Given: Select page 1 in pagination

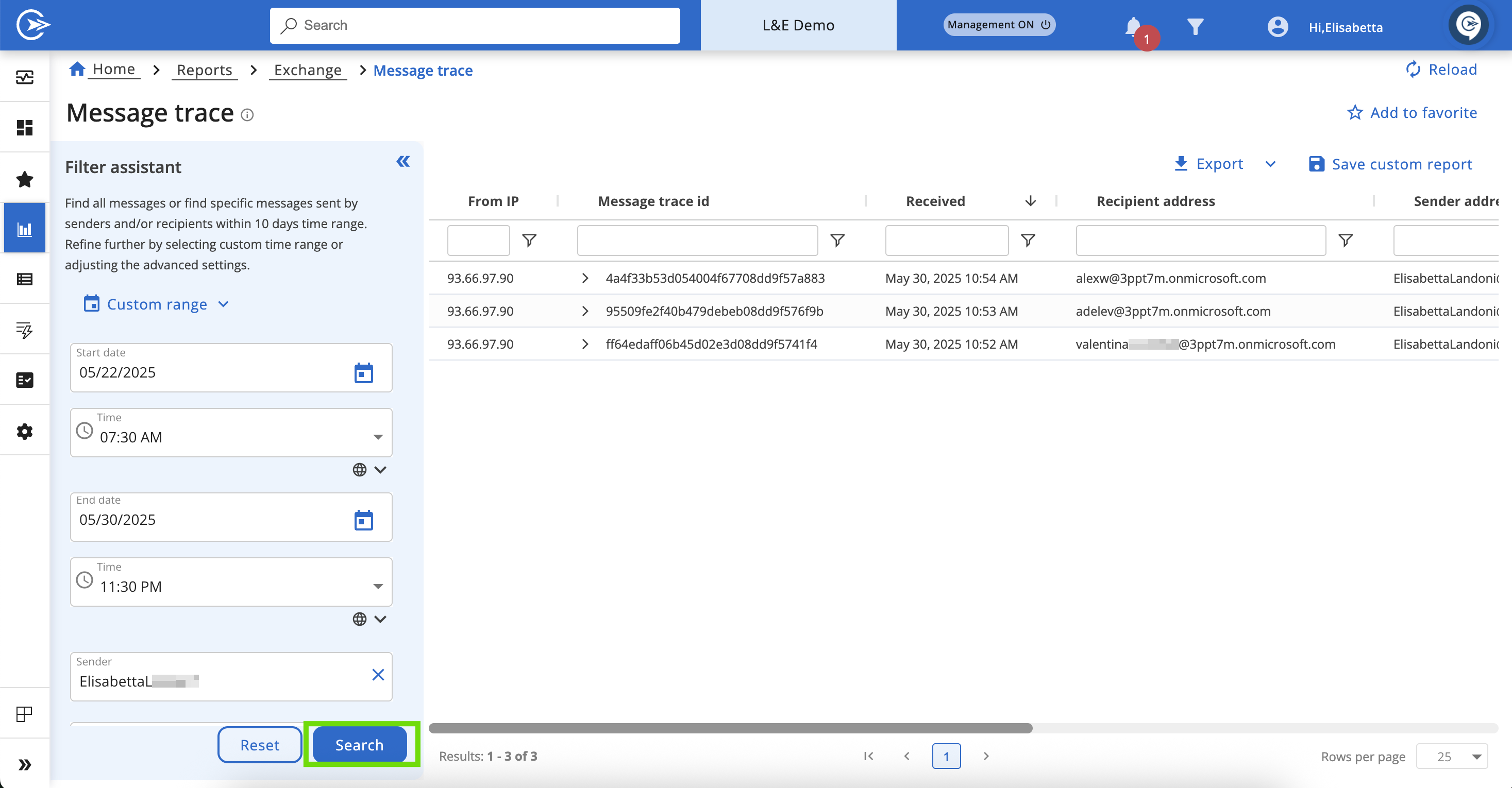Looking at the screenshot, I should point(946,756).
